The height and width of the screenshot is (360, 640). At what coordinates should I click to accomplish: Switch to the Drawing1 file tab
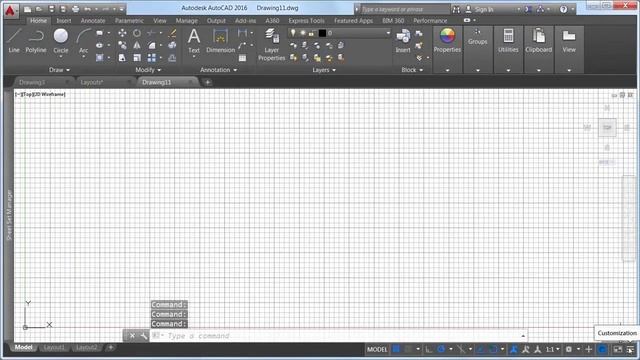32,82
